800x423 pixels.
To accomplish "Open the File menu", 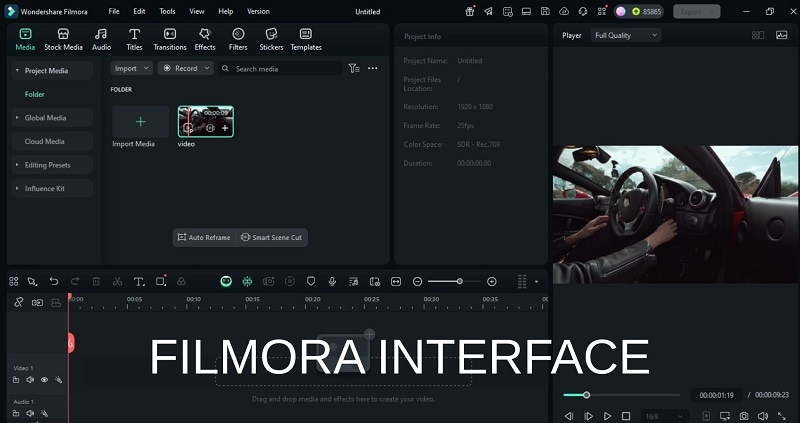I will (114, 11).
